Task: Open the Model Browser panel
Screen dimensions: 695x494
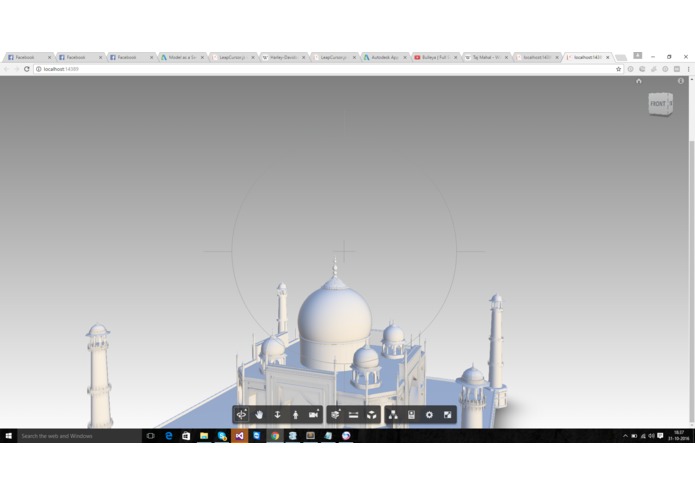Action: click(393, 415)
